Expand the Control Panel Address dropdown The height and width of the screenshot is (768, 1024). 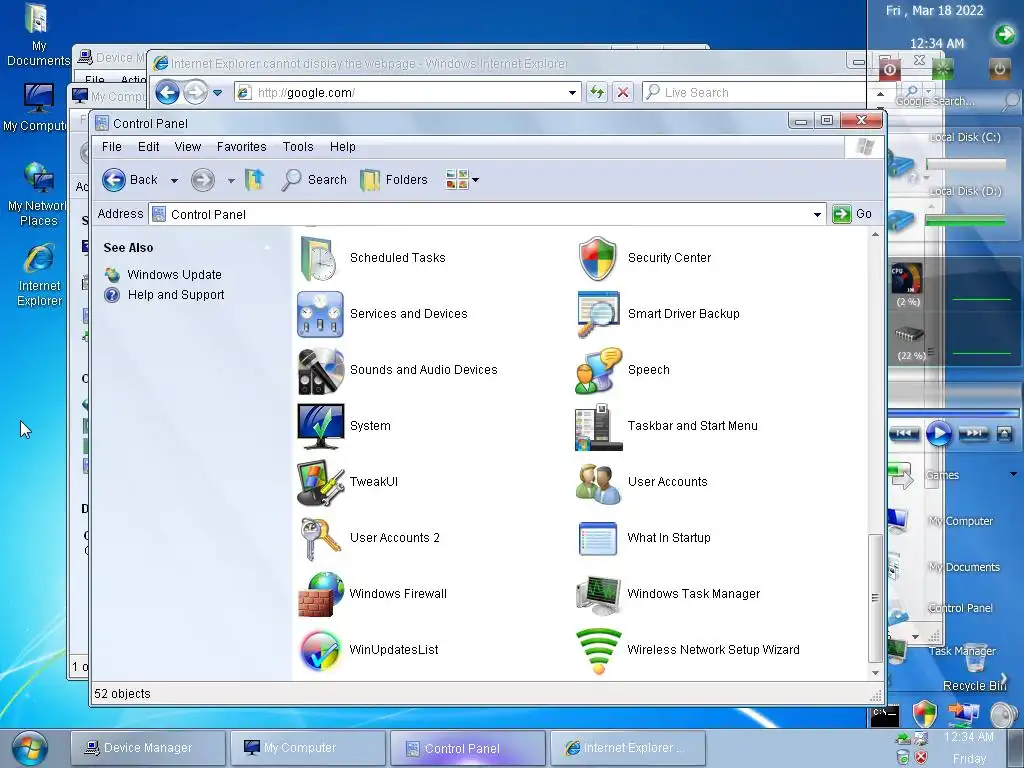point(817,214)
